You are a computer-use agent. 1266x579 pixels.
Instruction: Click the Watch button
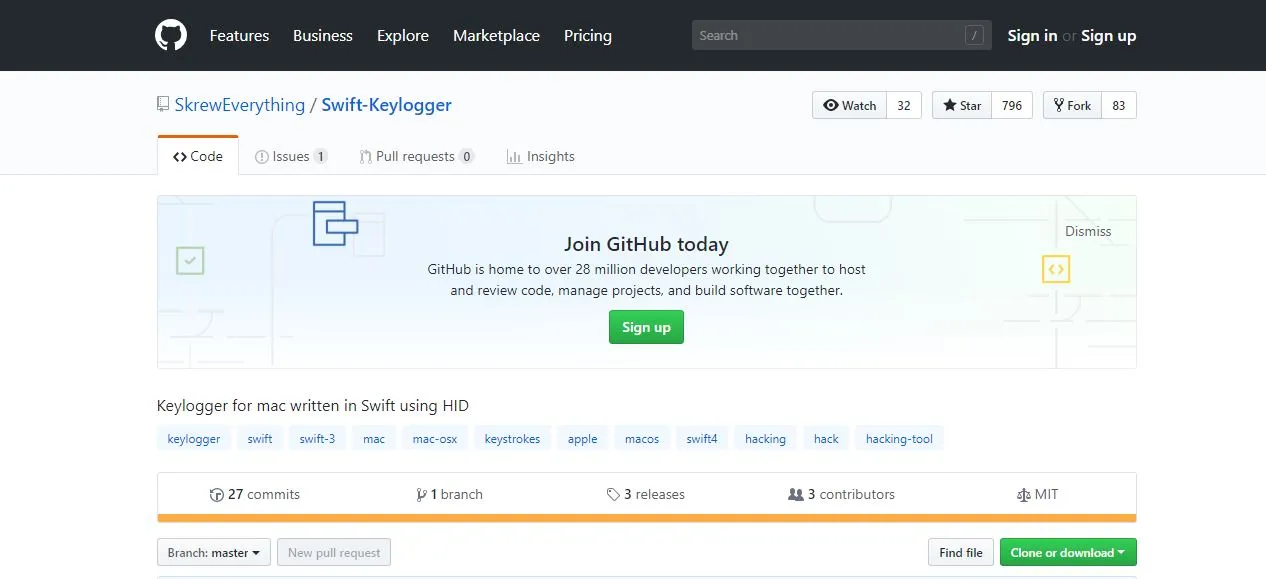coord(849,105)
